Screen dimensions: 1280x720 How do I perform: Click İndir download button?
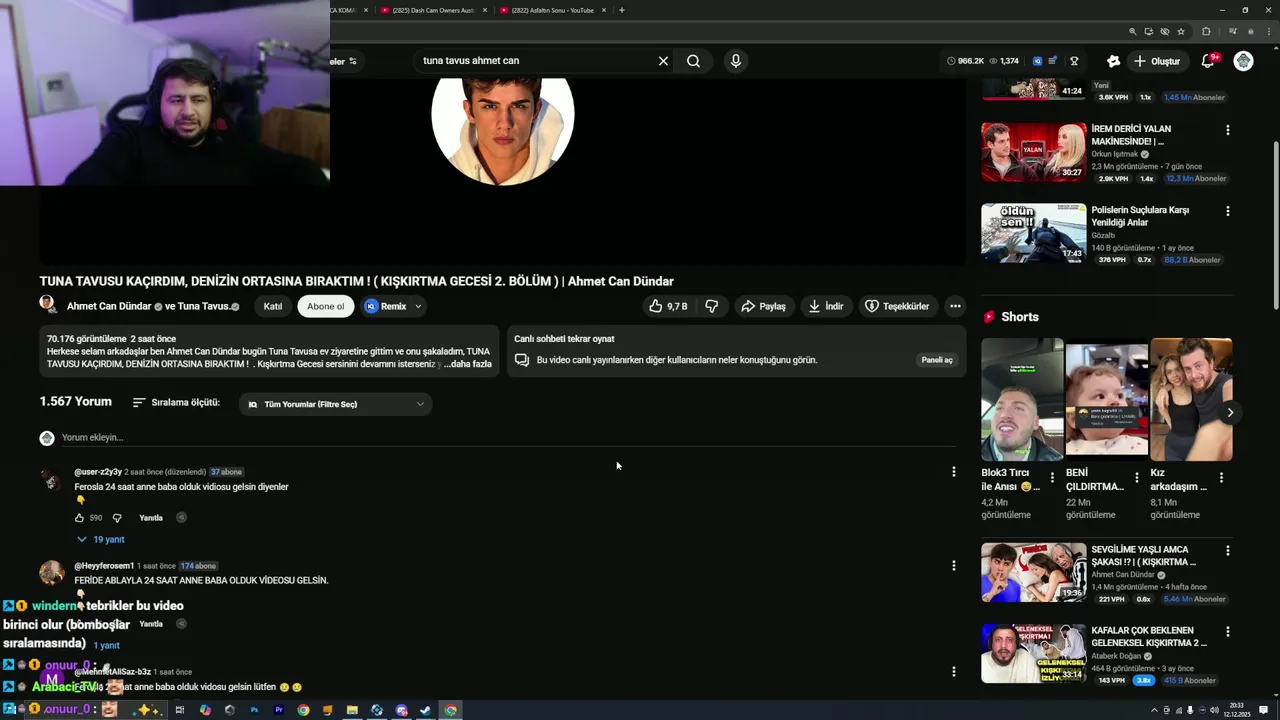[826, 306]
